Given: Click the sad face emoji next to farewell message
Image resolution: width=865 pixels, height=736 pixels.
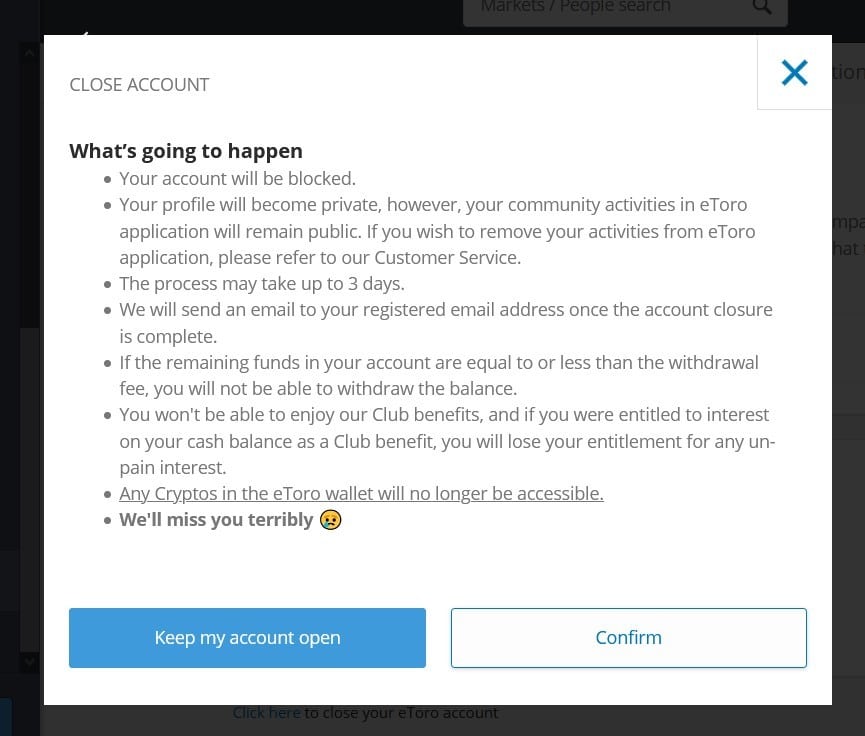Looking at the screenshot, I should point(330,519).
